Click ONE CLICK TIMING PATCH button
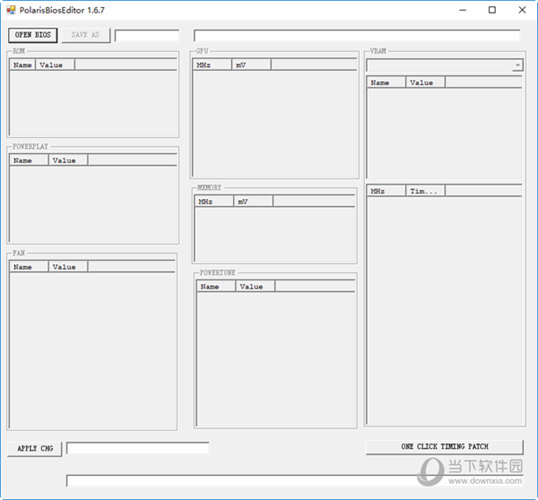The width and height of the screenshot is (538, 500). tap(445, 447)
